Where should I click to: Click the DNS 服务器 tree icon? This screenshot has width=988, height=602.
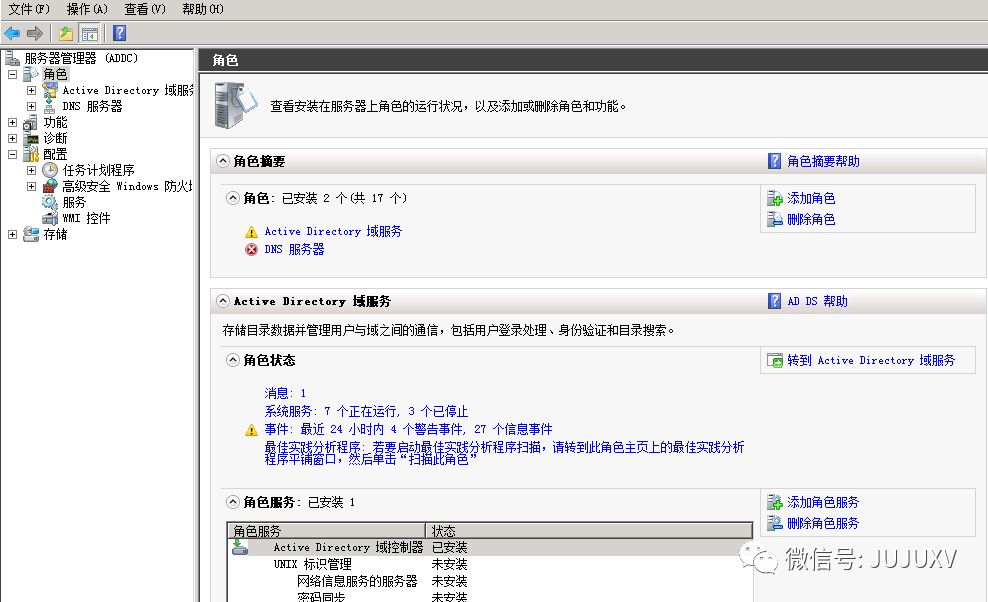pos(50,106)
